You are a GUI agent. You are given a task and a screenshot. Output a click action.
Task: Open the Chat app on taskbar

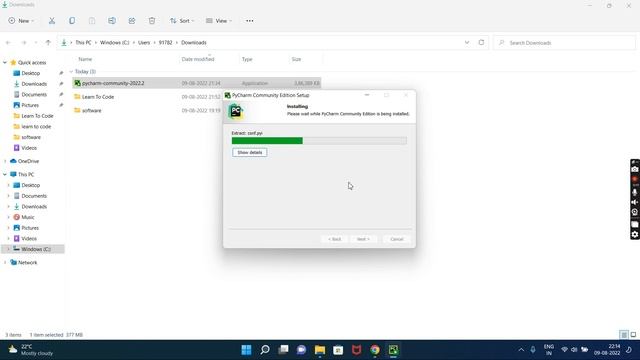302,350
